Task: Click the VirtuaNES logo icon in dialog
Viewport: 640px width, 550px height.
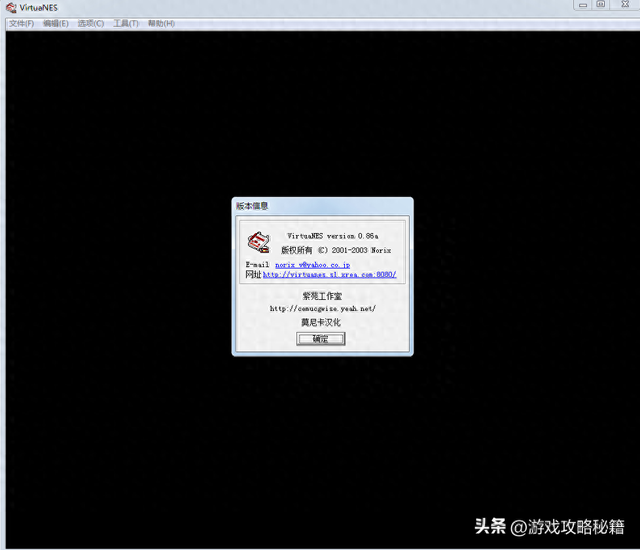Action: coord(258,242)
